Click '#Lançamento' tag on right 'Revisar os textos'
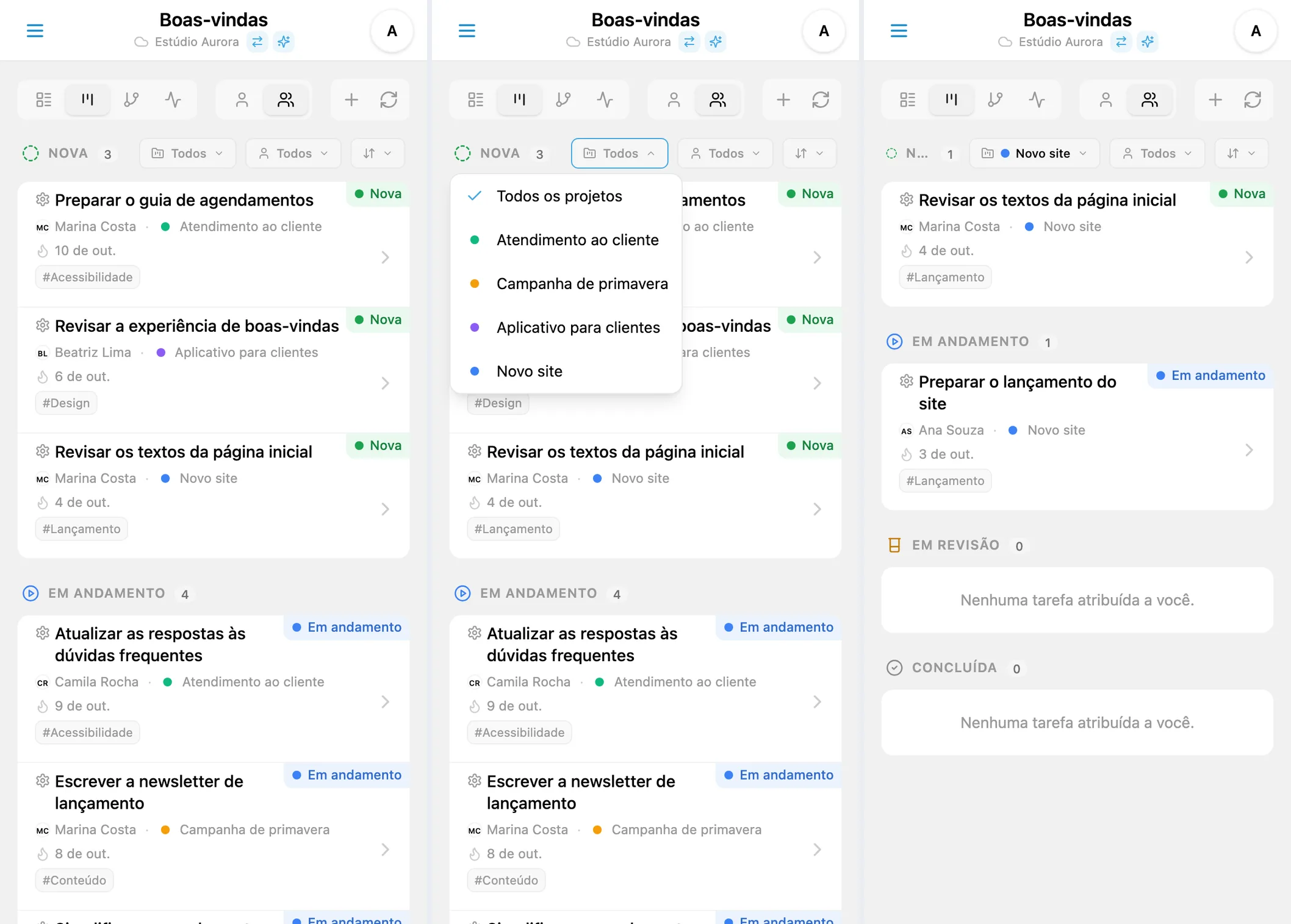1291x924 pixels. 945,277
